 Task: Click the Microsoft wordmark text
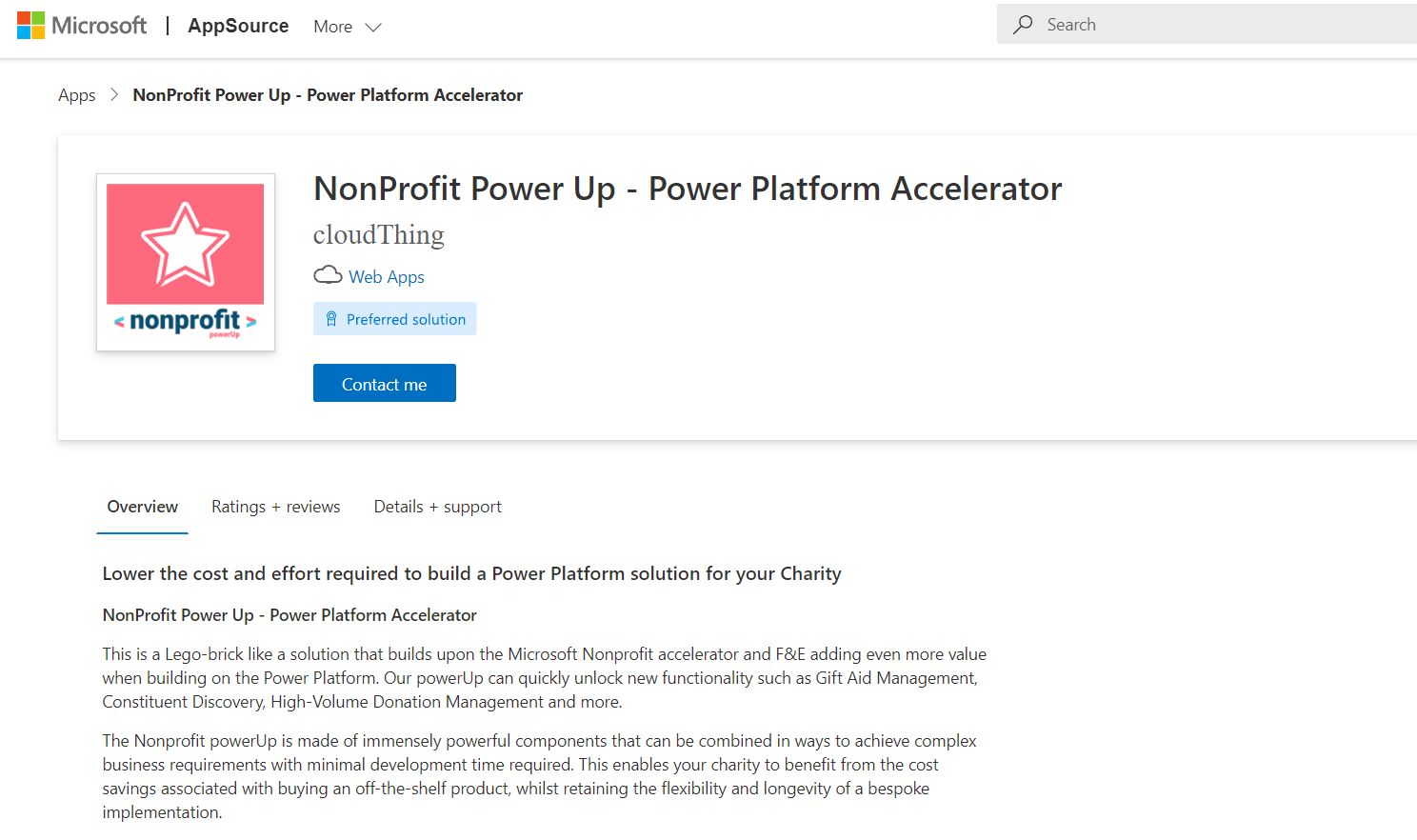99,26
